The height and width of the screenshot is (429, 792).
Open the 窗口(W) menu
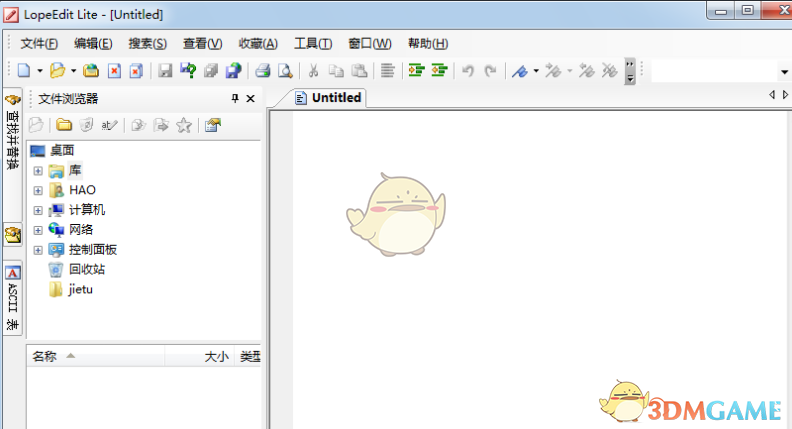370,44
